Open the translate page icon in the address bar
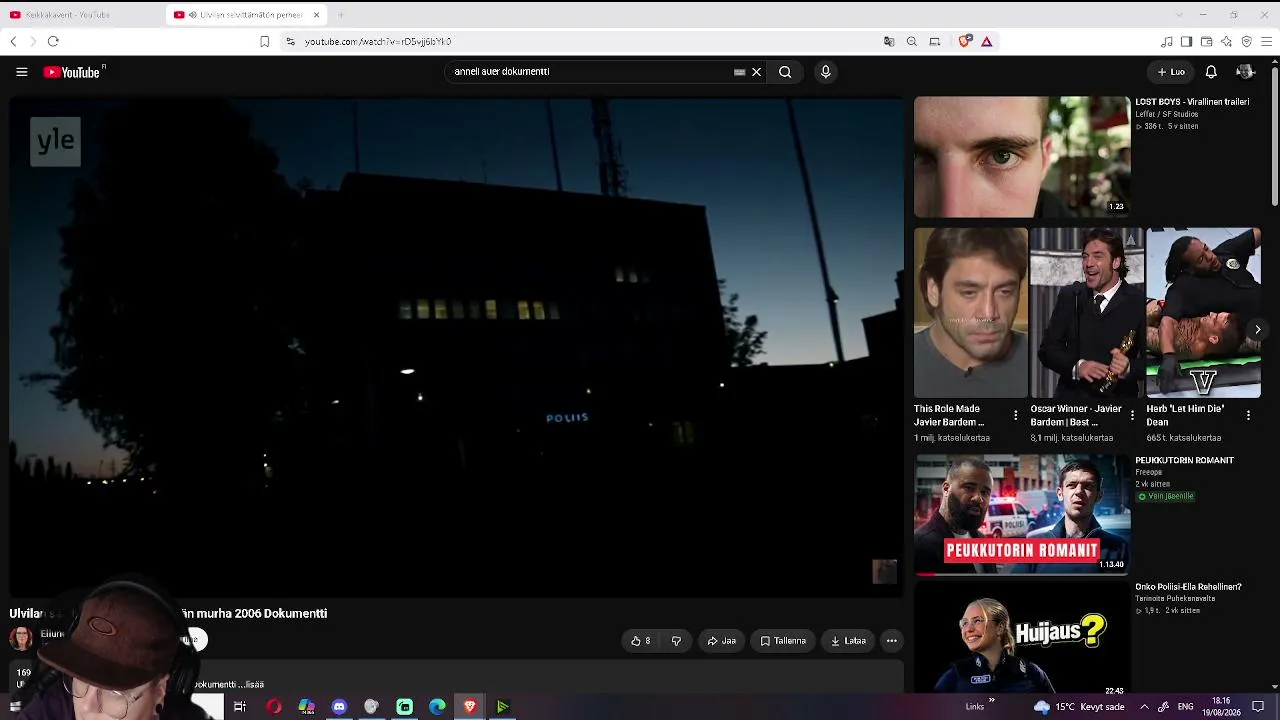This screenshot has width=1280, height=720. click(889, 41)
